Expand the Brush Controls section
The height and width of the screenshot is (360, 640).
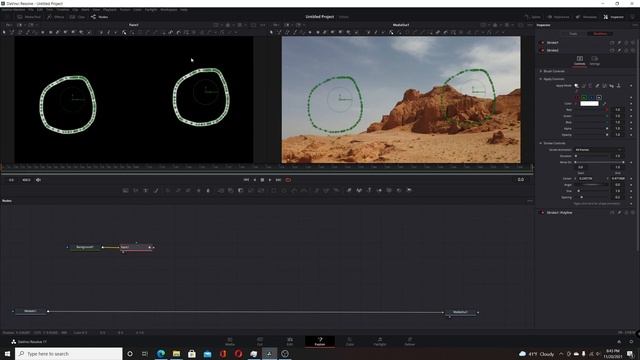click(x=541, y=71)
